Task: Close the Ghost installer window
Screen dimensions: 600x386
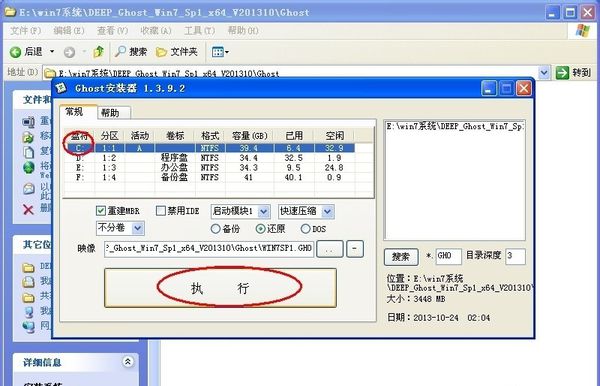Action: [523, 88]
